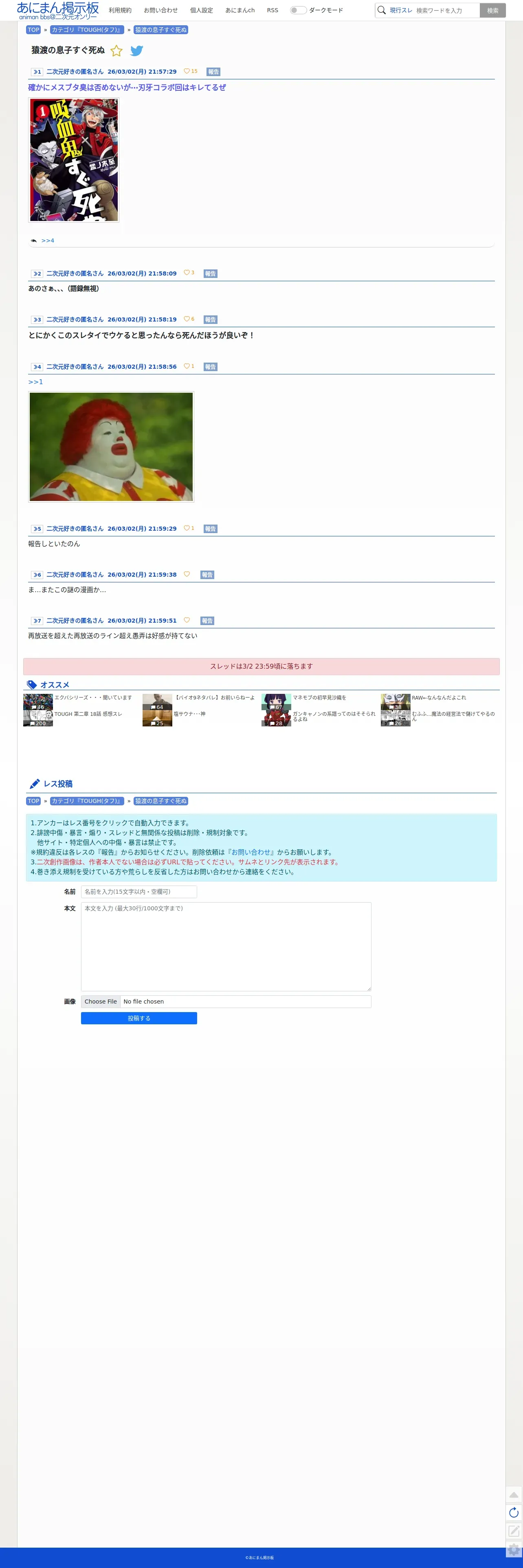The height and width of the screenshot is (1568, 523).
Task: Like post 7 via its heart icon
Action: coord(187,620)
